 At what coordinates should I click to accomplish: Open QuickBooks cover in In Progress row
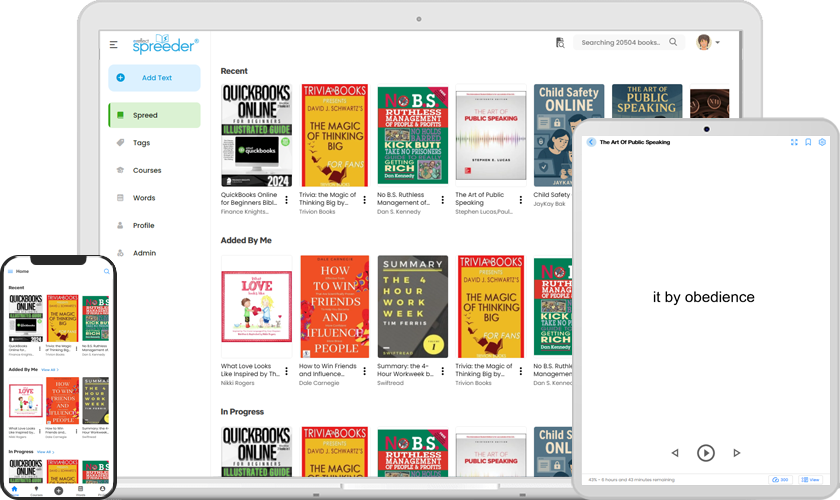pos(257,452)
